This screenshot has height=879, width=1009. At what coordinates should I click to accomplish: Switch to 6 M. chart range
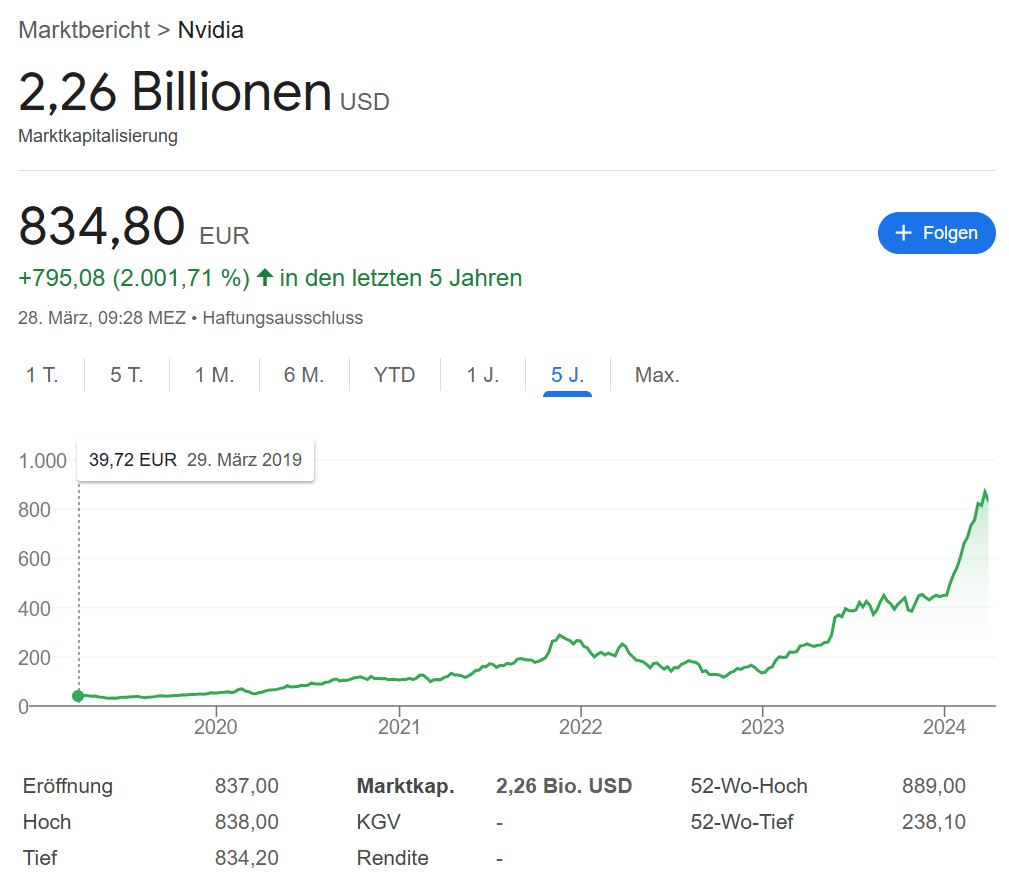pyautogui.click(x=304, y=375)
